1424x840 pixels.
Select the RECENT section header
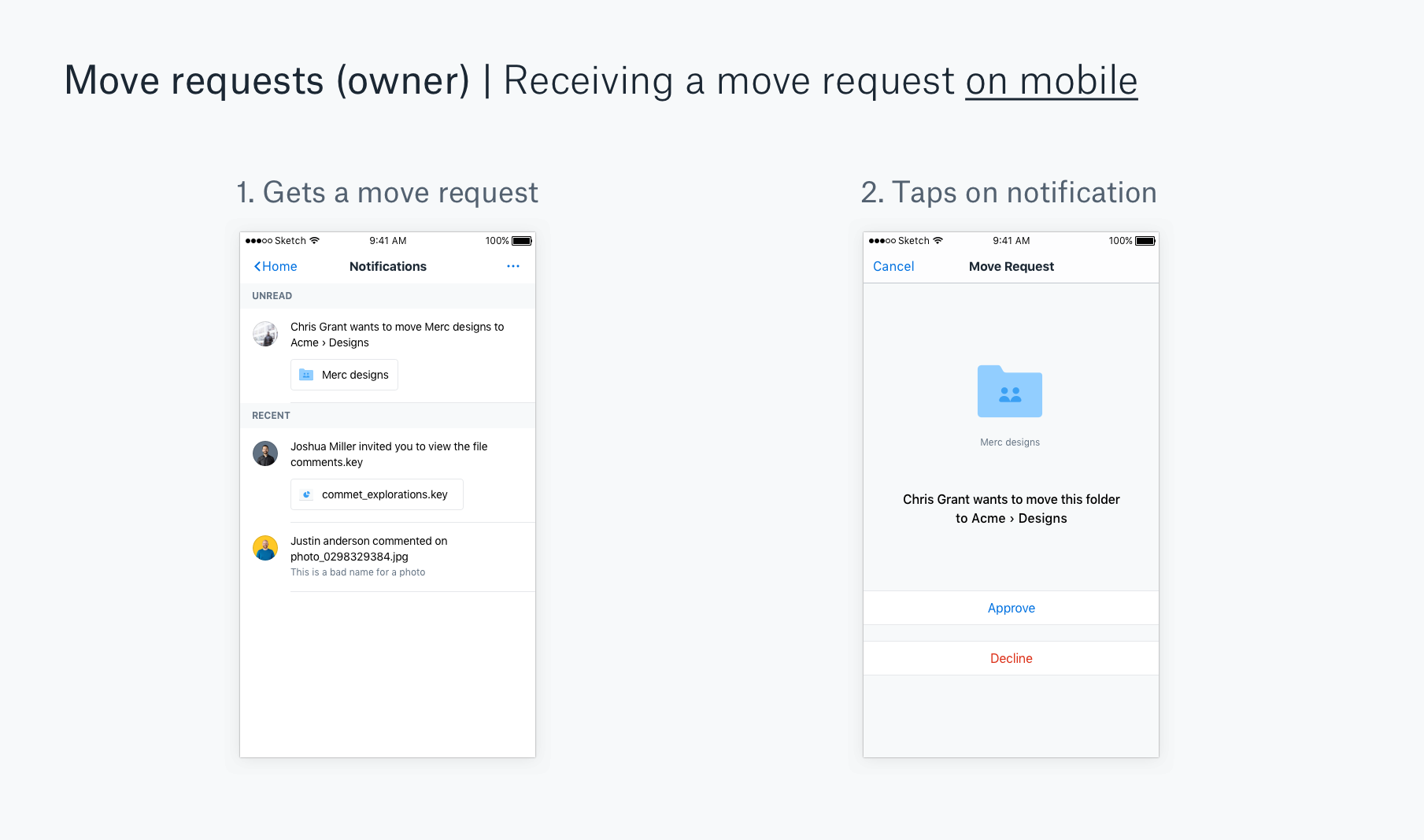(270, 415)
